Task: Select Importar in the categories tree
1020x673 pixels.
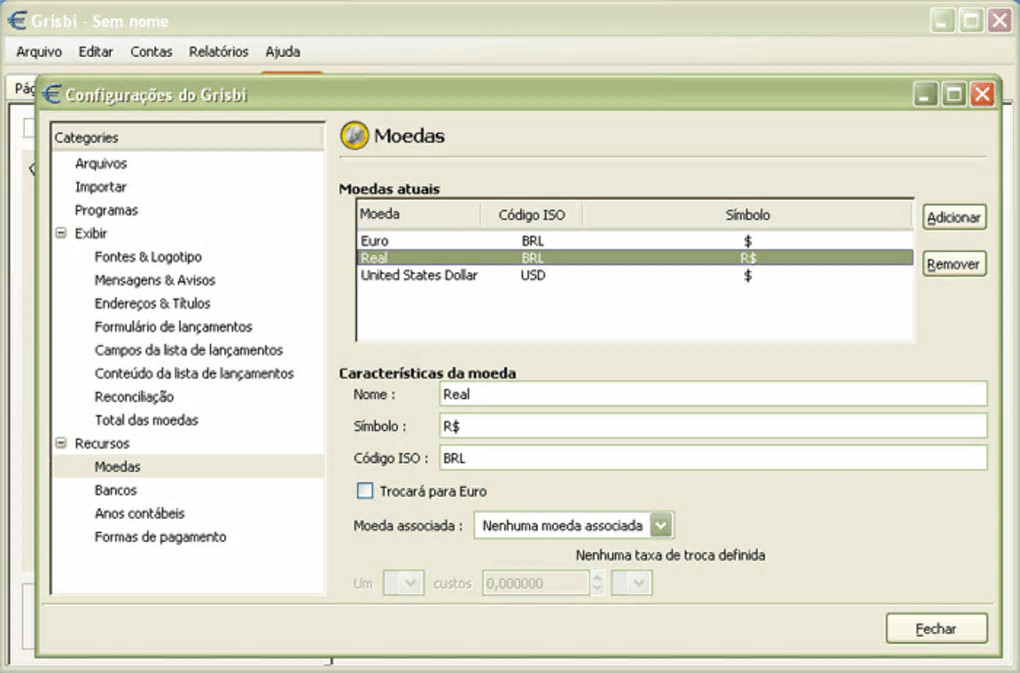Action: tap(101, 187)
